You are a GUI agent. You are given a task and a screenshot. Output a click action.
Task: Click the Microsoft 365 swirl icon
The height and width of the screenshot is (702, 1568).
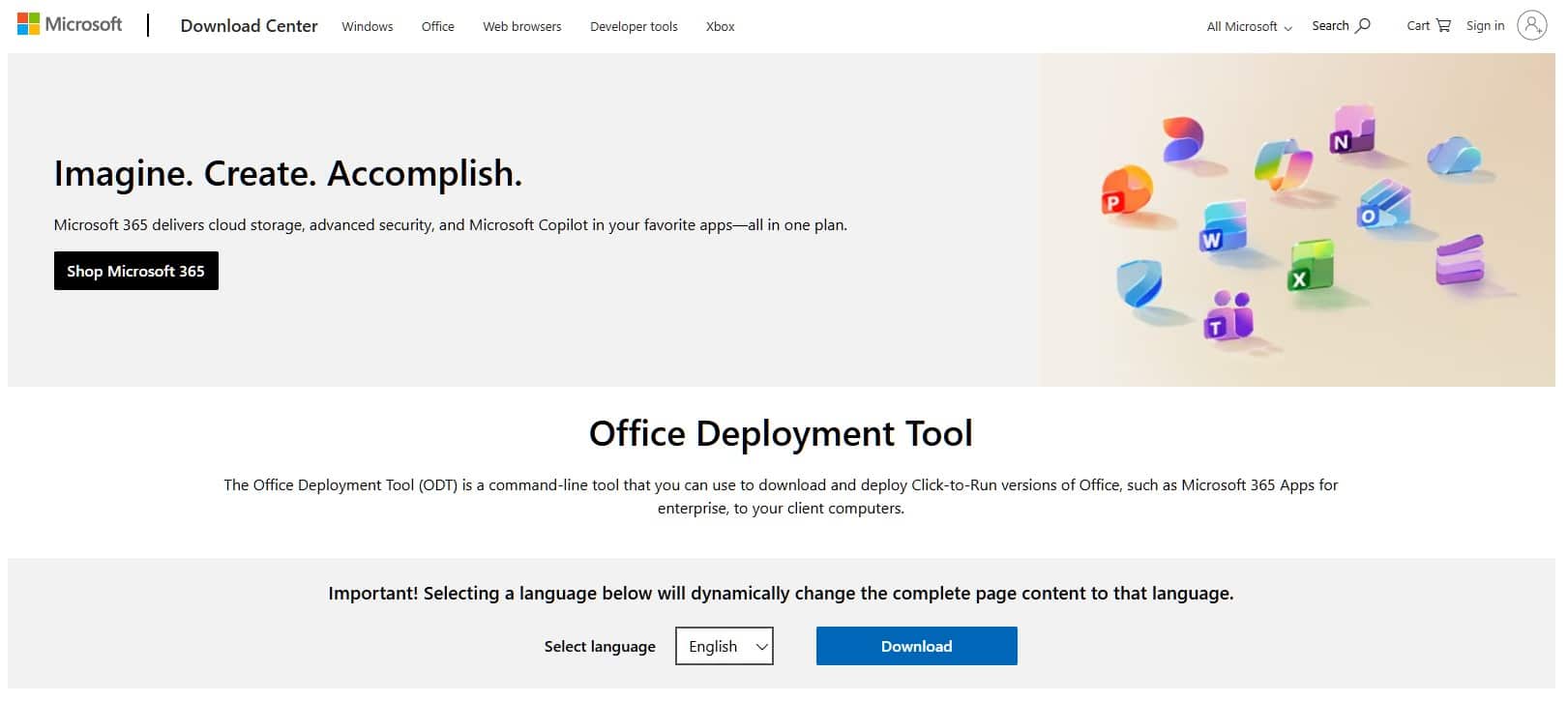click(x=1182, y=140)
